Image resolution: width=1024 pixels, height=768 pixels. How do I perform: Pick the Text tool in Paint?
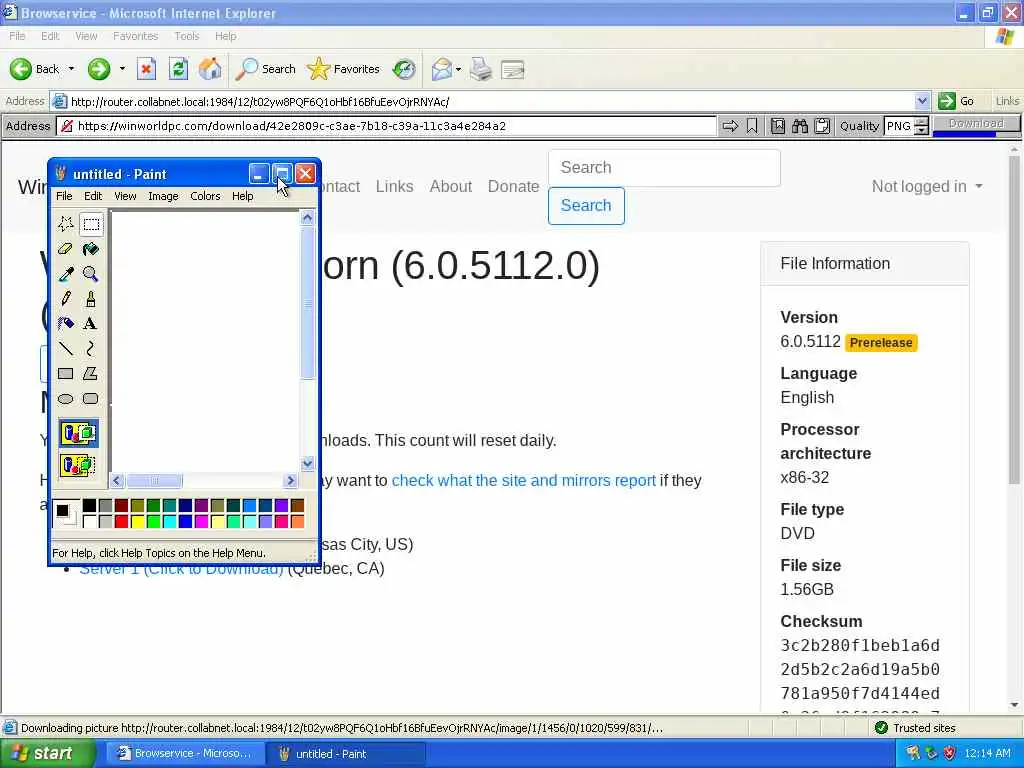tap(91, 323)
